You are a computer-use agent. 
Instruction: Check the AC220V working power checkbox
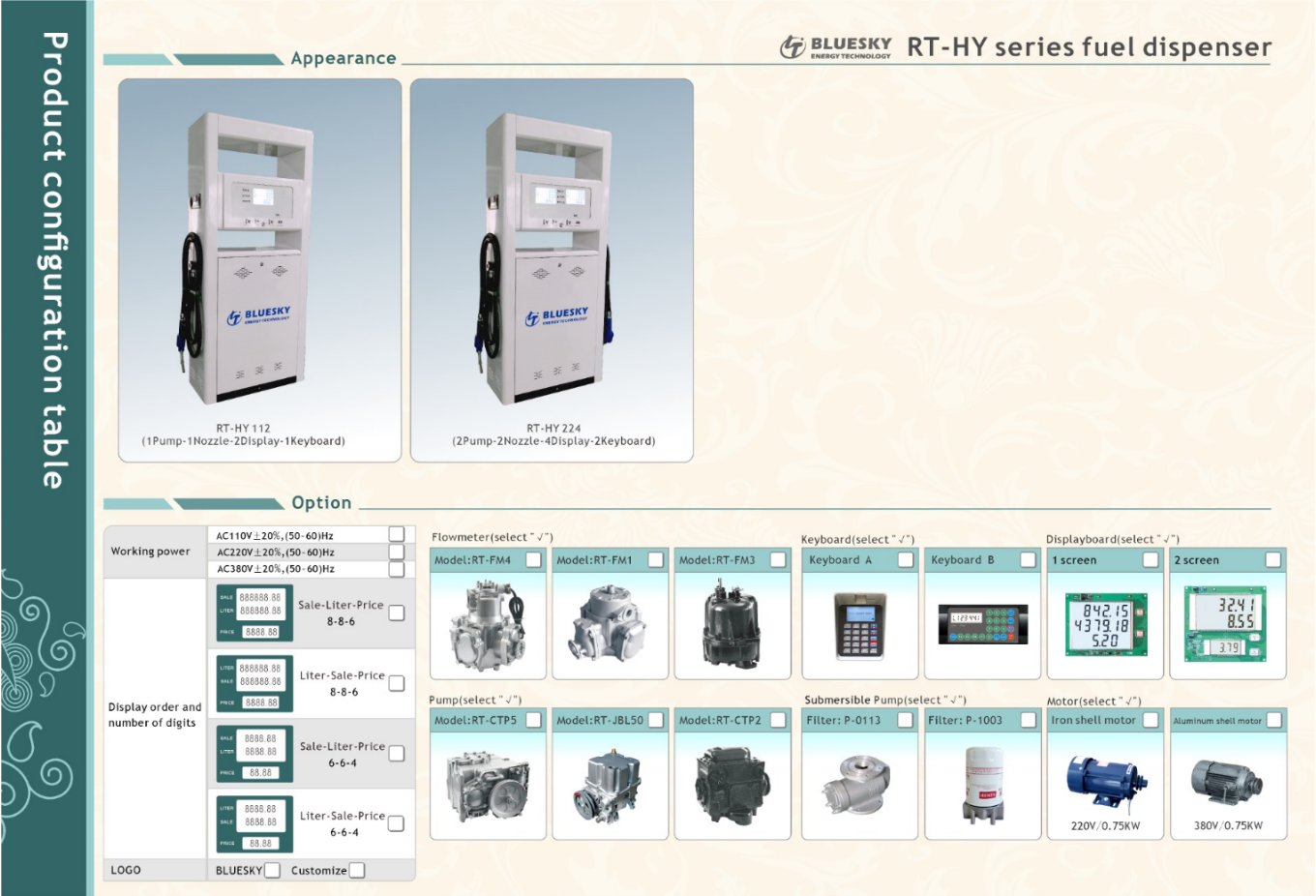[x=397, y=552]
